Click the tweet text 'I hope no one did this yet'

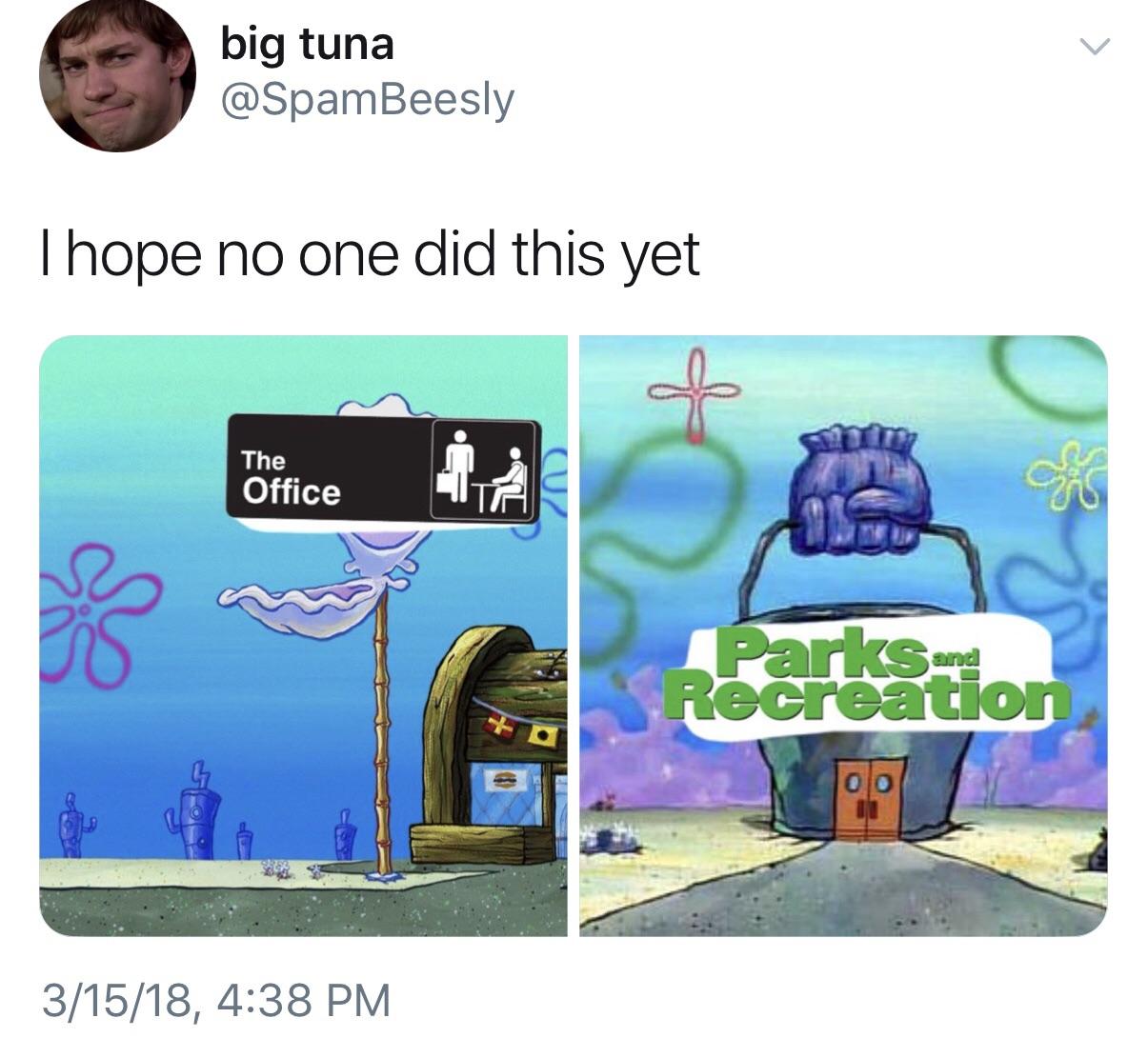[x=370, y=254]
